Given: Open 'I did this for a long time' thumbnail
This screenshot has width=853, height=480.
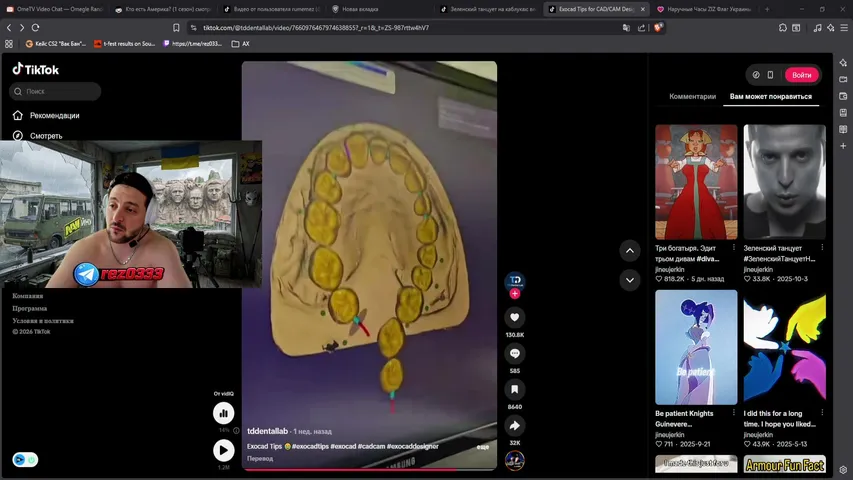Looking at the screenshot, I should [784, 347].
